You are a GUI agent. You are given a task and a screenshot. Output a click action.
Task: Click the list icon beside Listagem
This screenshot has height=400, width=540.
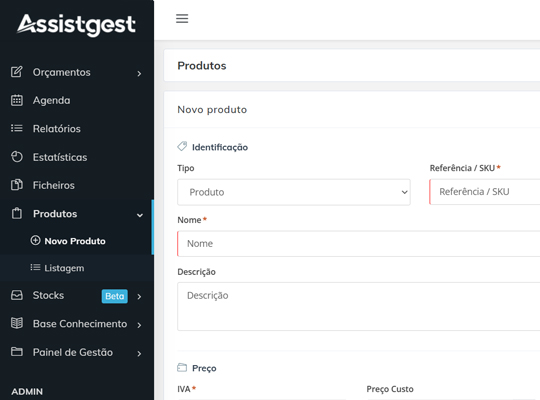[35, 267]
